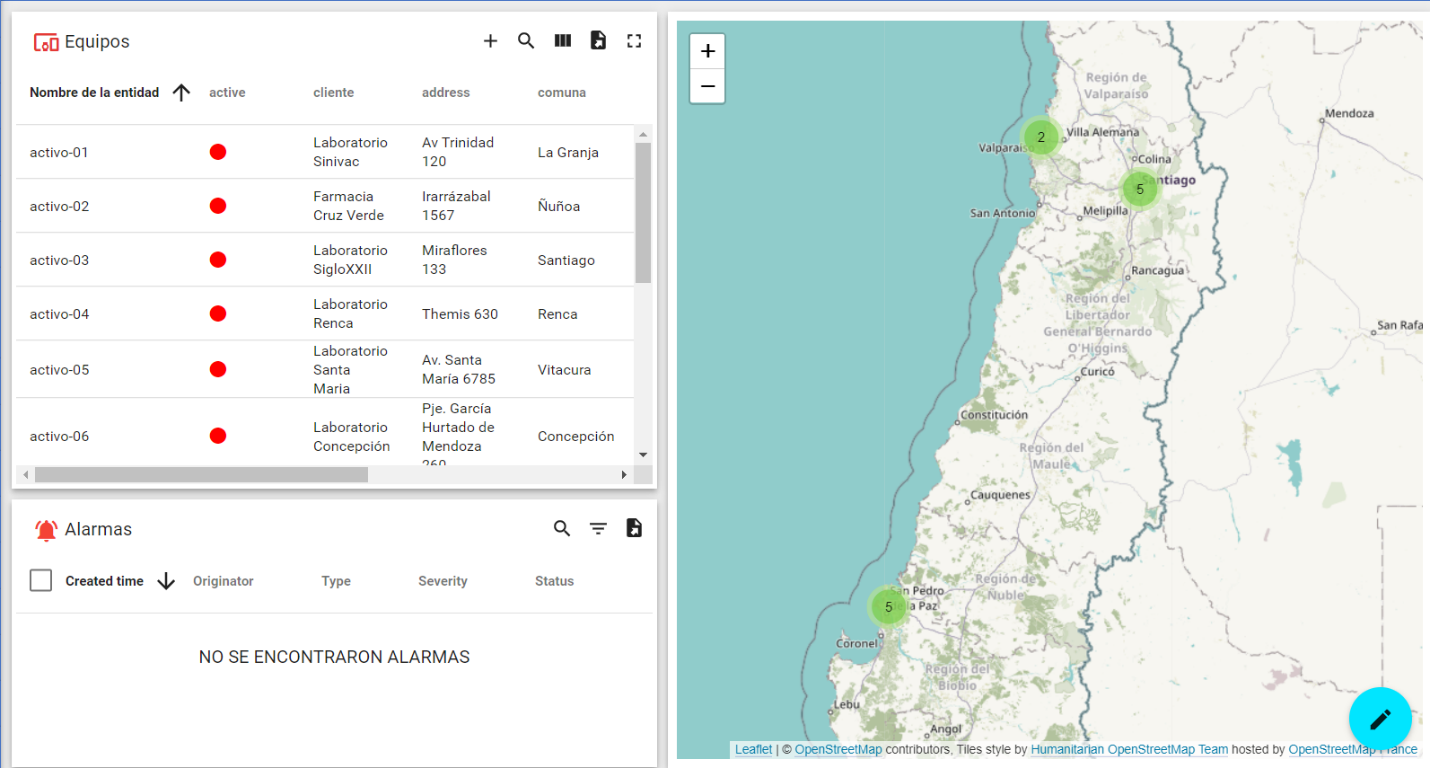Export Equipos table data

point(598,41)
